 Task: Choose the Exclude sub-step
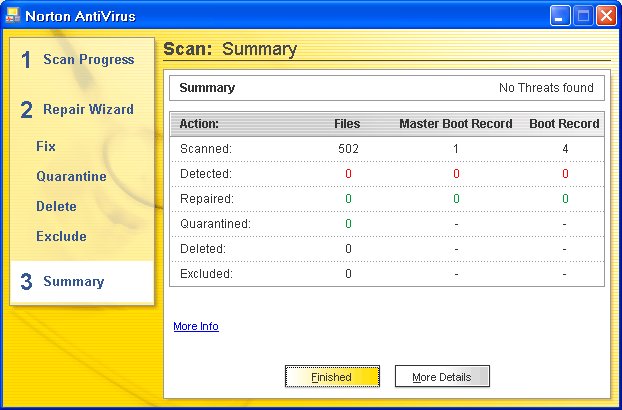61,236
